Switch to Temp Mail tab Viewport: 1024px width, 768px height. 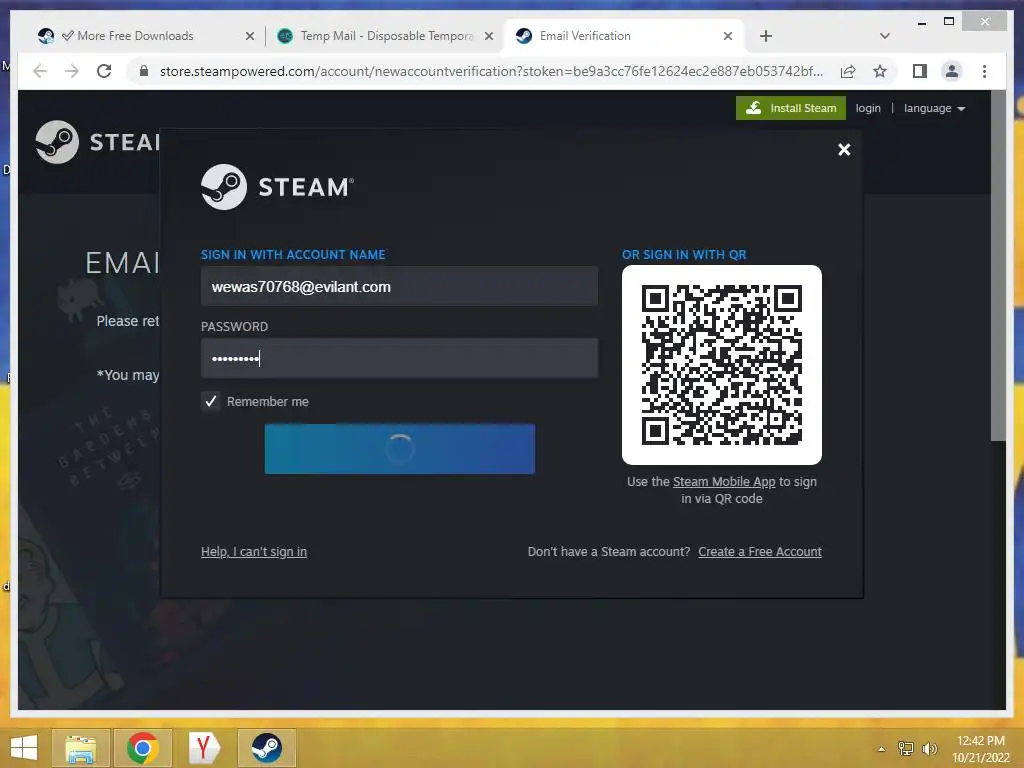point(386,36)
